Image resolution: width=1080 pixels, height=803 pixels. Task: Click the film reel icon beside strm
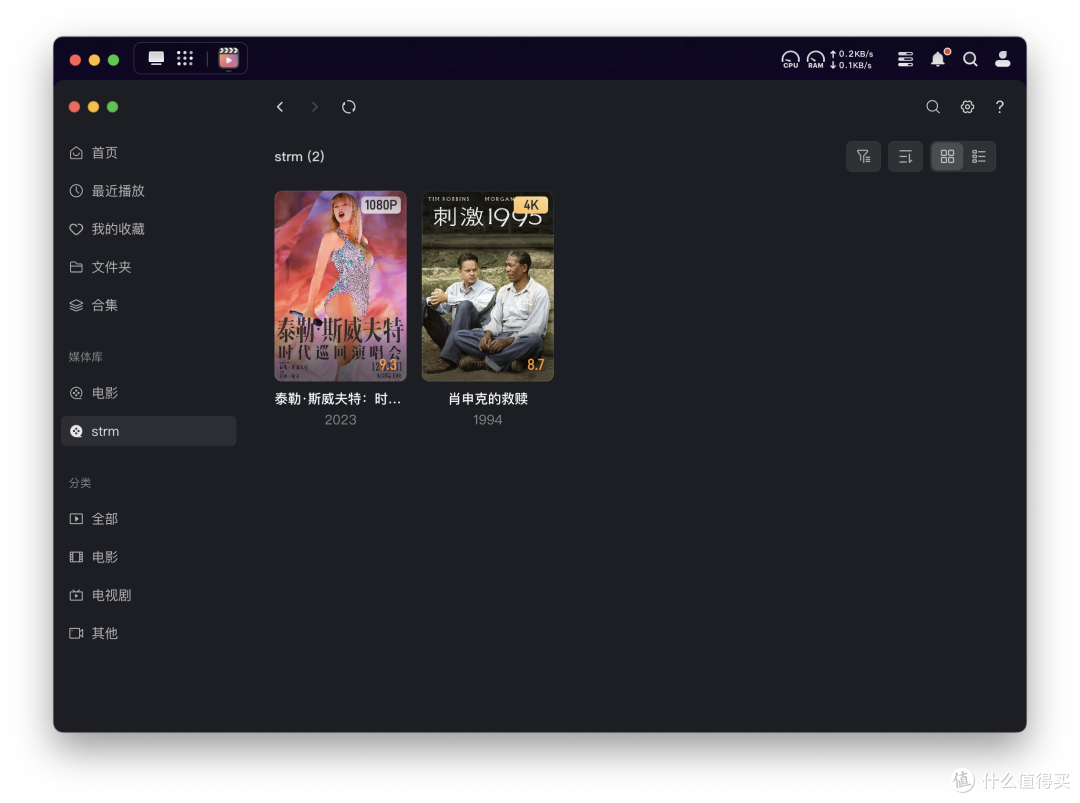pyautogui.click(x=76, y=431)
